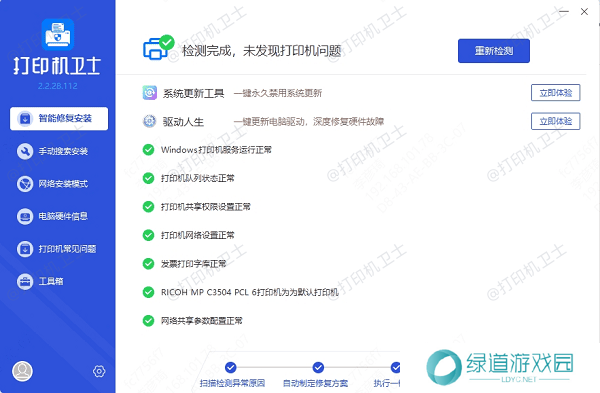Click the 自动制定修复方案 step marker

(318, 367)
